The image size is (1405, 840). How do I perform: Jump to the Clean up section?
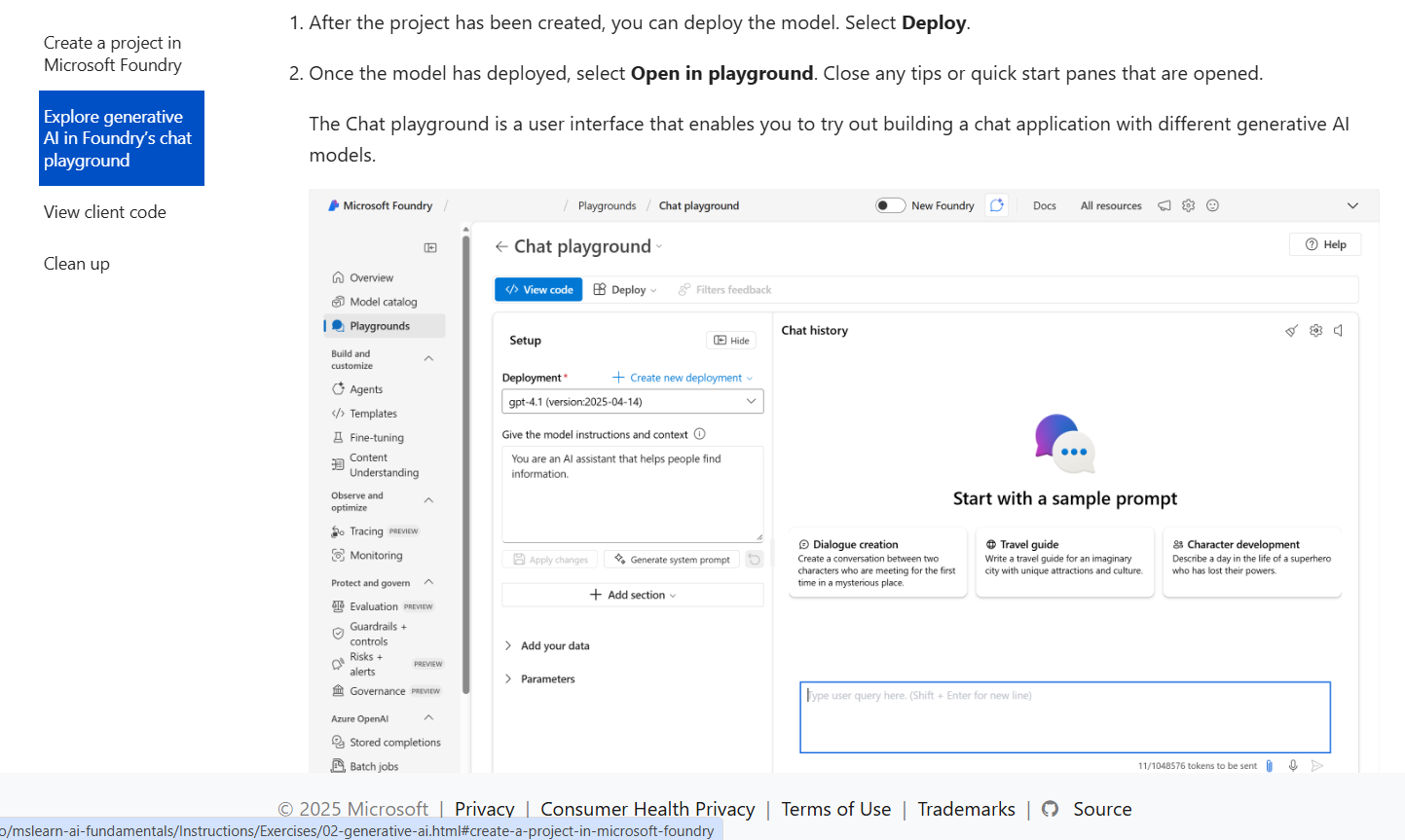pos(77,264)
